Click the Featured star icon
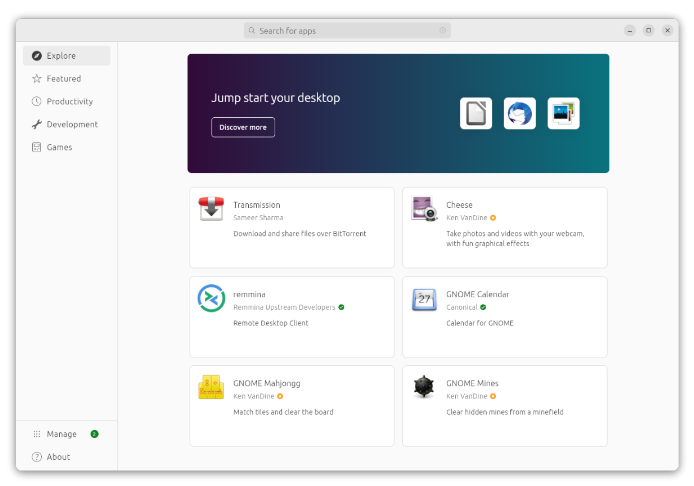The image size is (694, 486). pos(37,79)
